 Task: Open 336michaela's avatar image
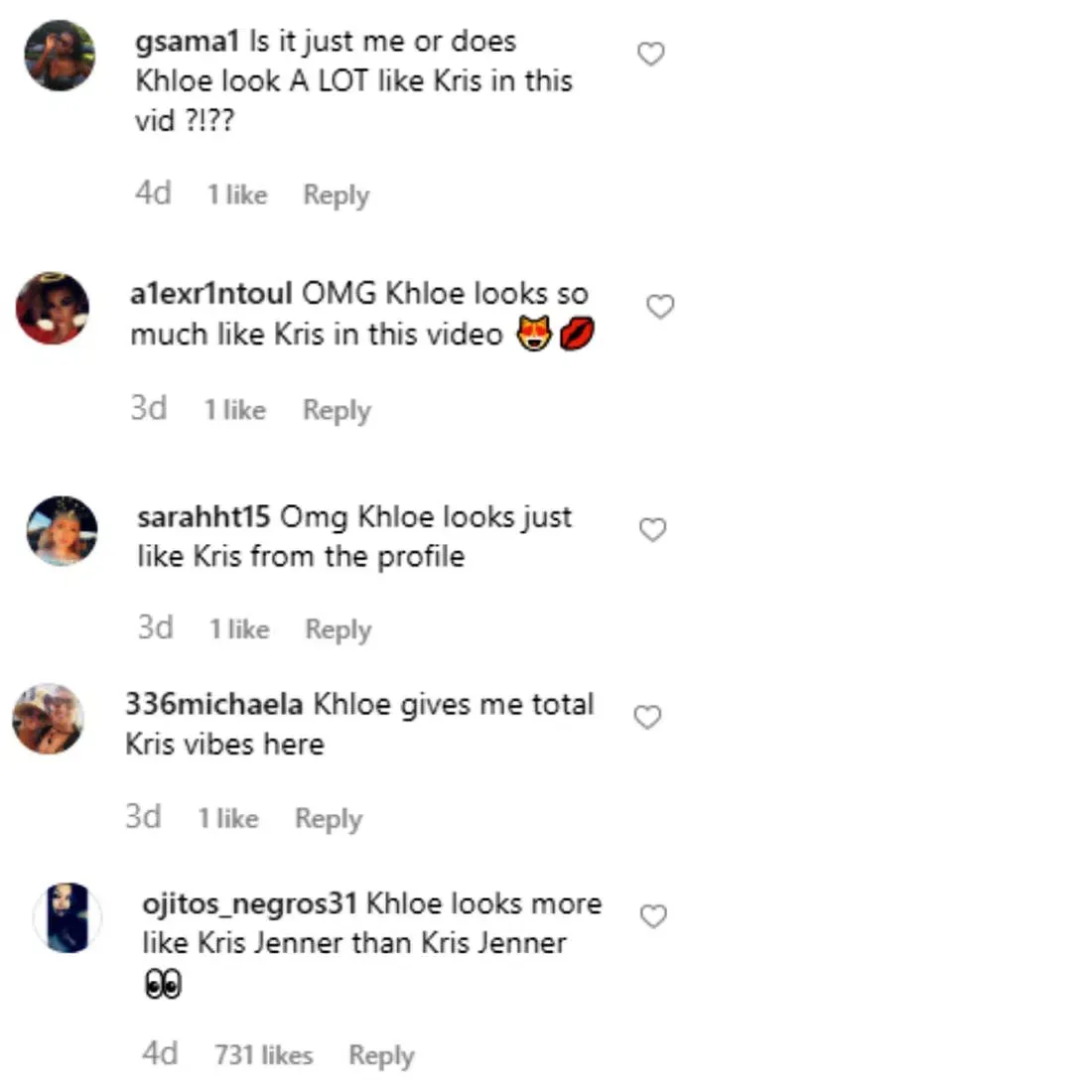point(47,718)
